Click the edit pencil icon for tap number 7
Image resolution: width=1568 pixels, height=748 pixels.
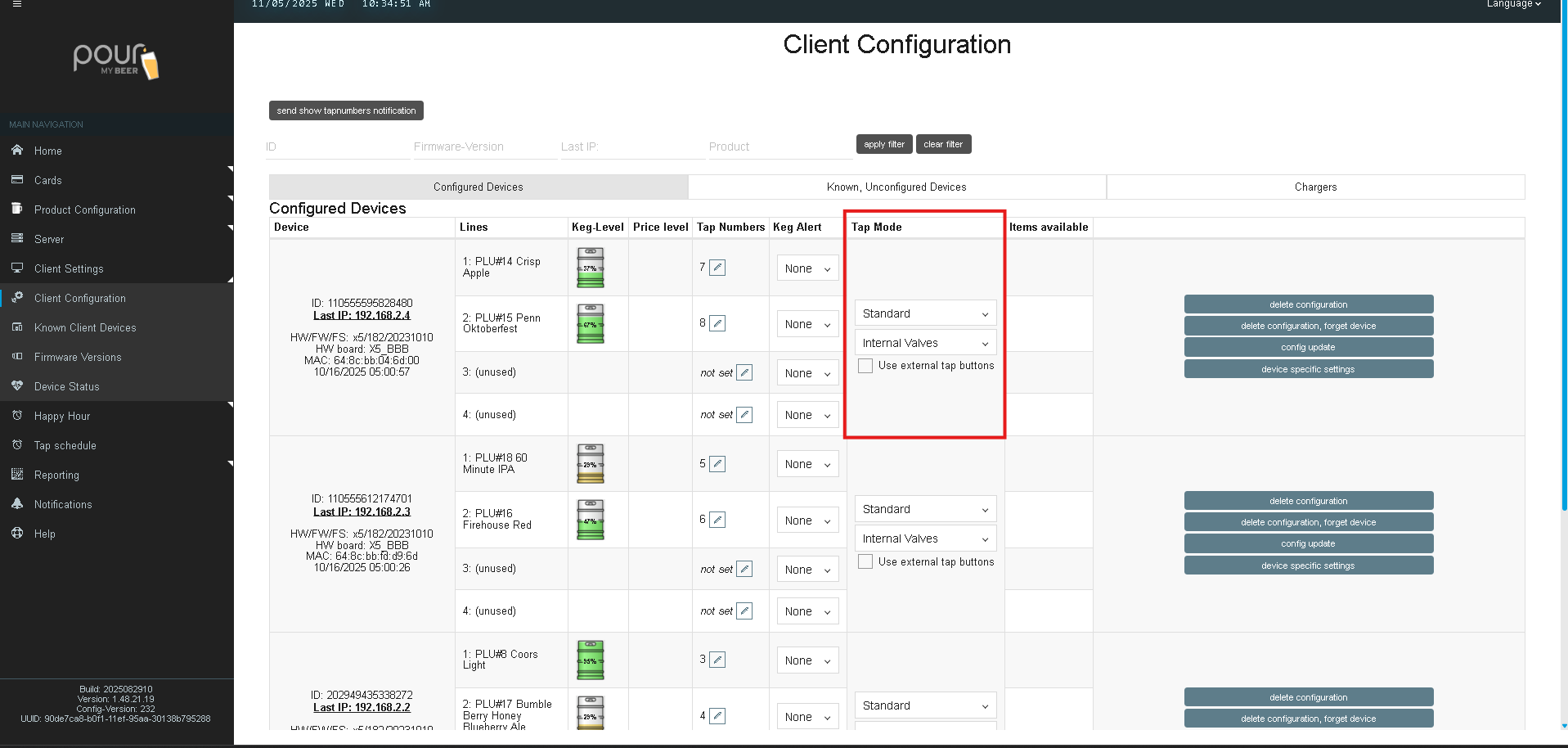717,268
